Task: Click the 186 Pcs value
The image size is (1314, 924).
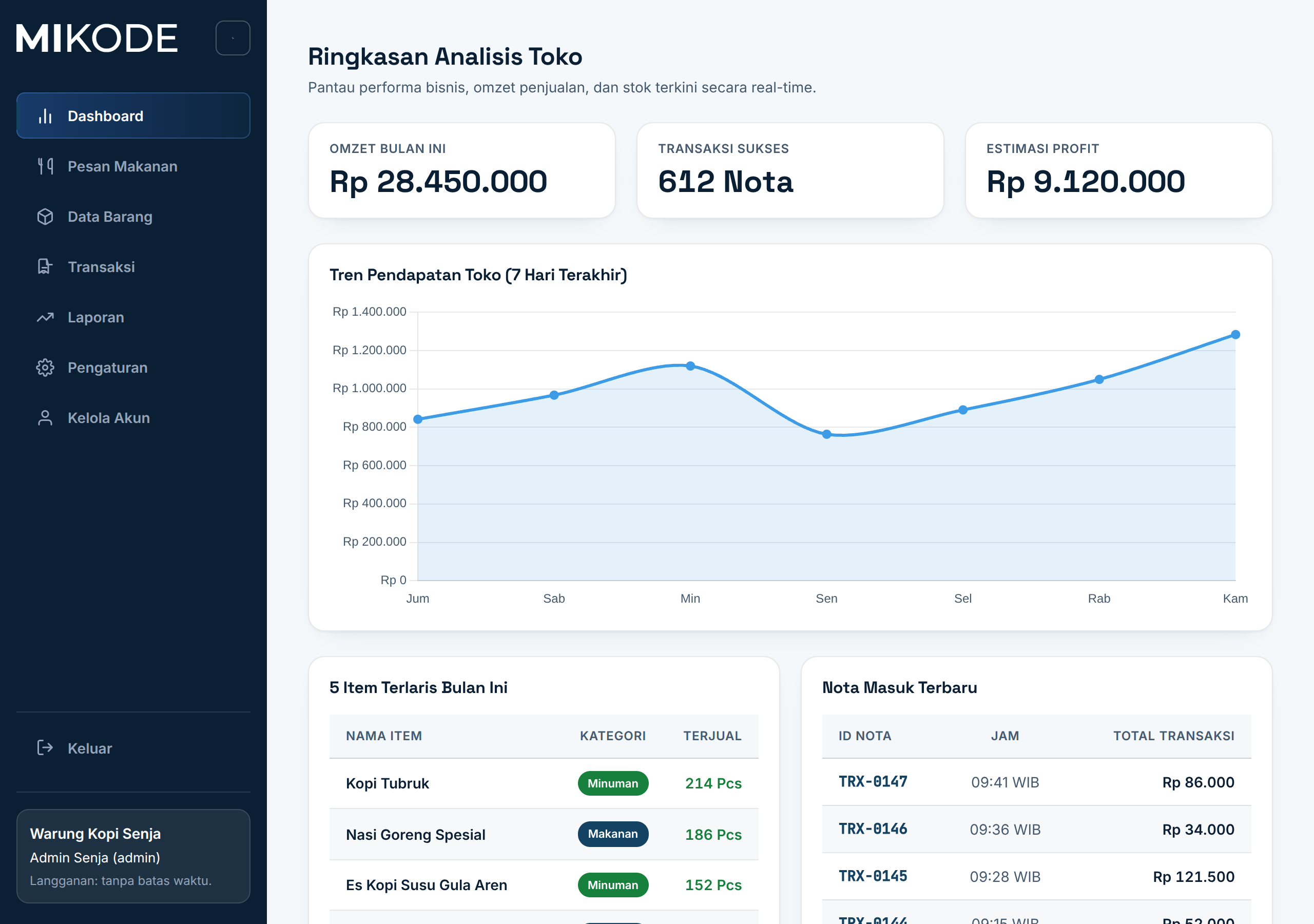Action: point(713,834)
